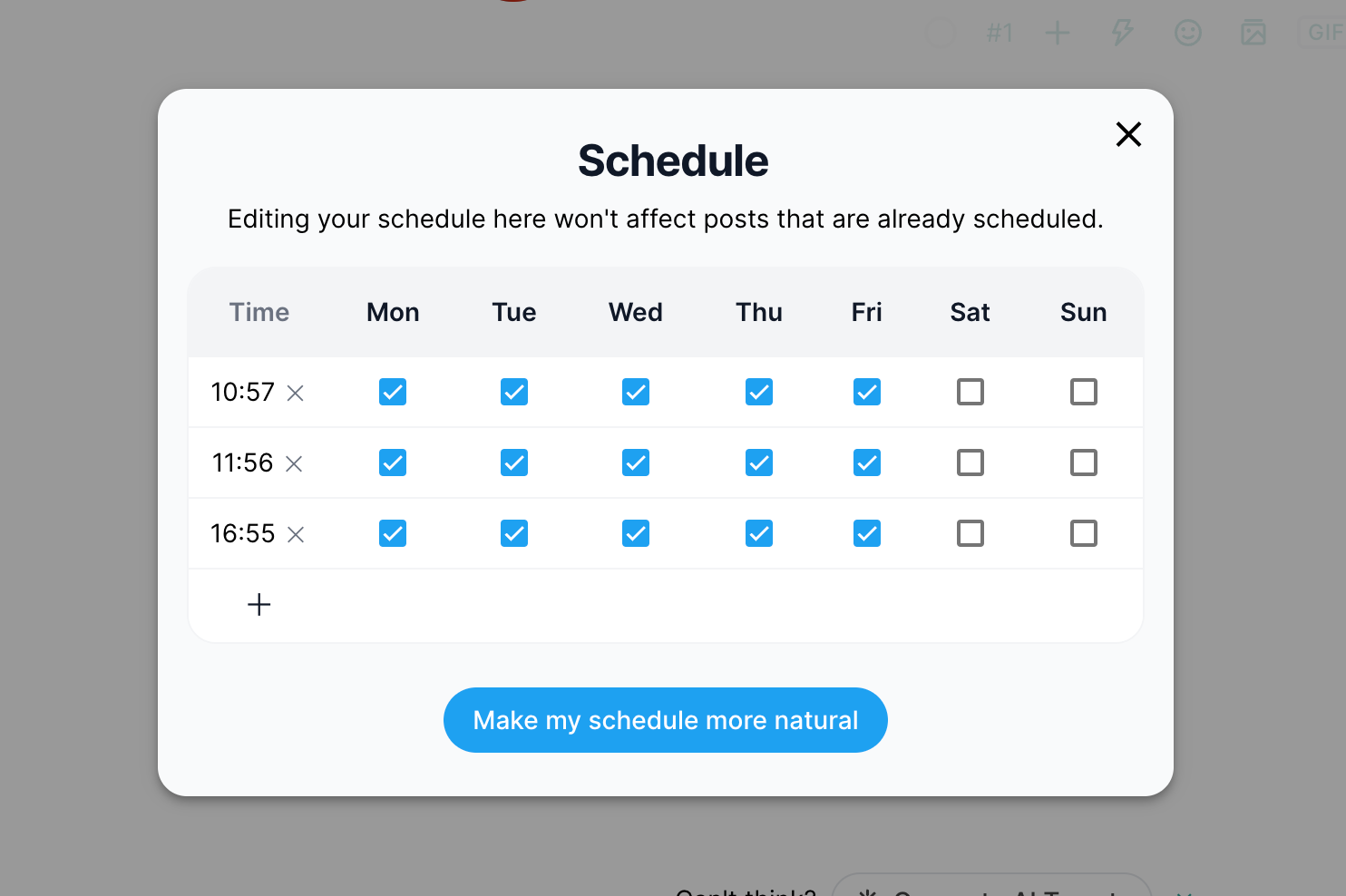
Task: Add a new time slot row
Action: click(259, 605)
